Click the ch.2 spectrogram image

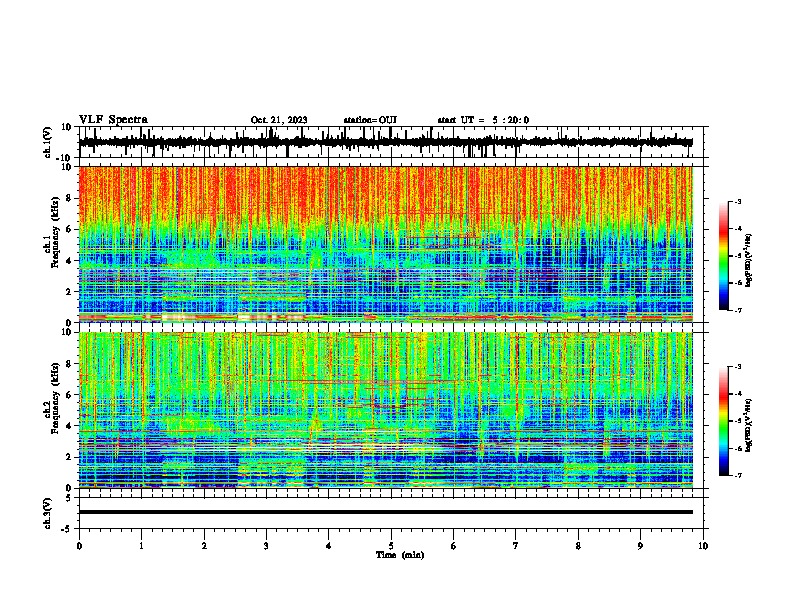point(385,410)
